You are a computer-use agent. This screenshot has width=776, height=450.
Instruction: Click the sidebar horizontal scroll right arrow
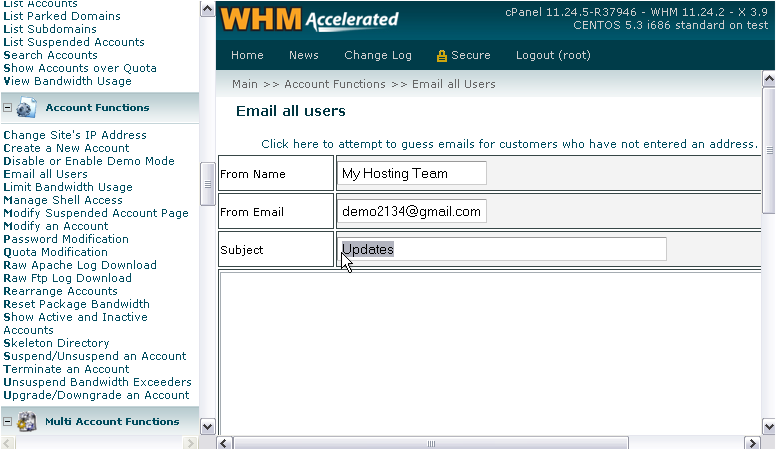(x=191, y=443)
